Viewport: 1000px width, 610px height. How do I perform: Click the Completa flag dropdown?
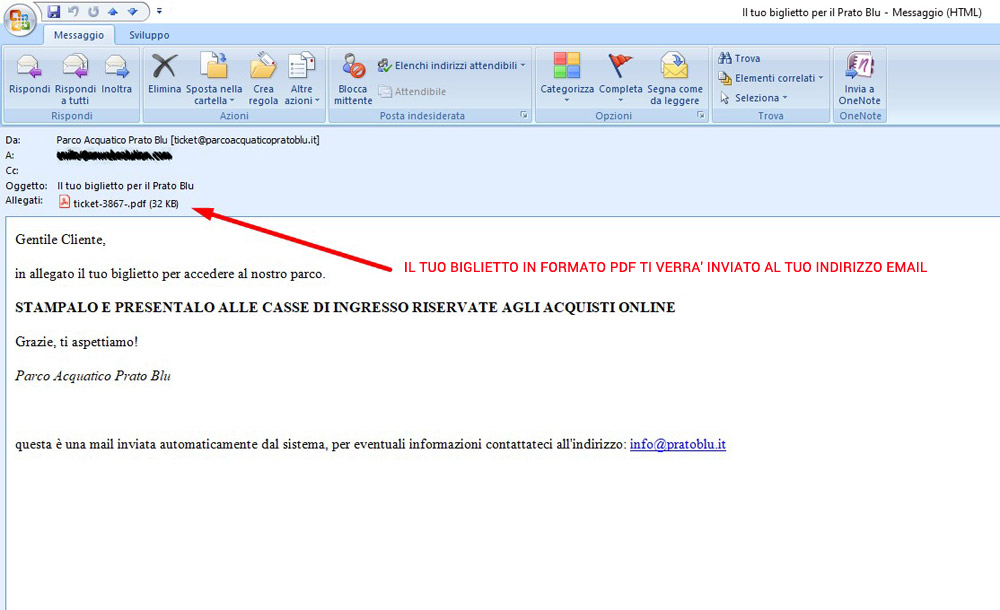tap(621, 78)
